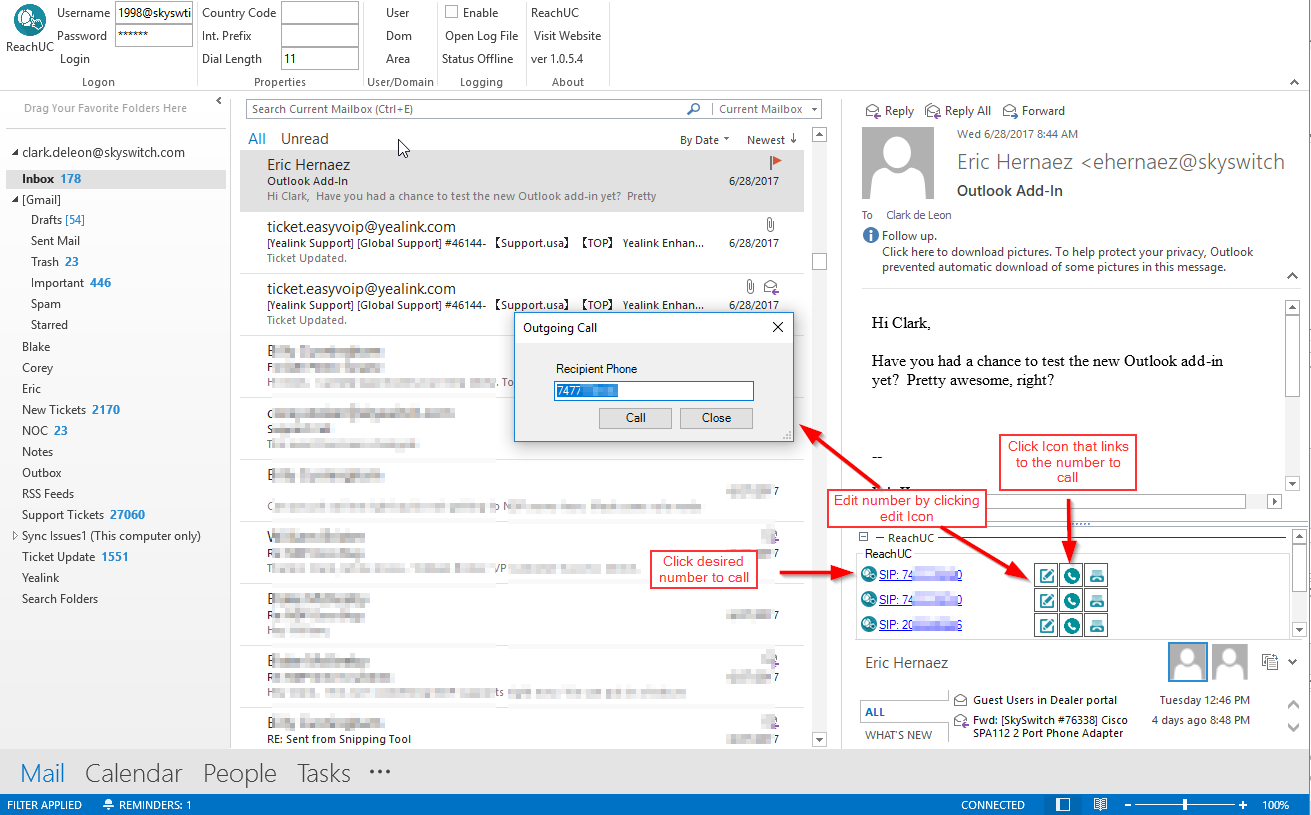Toggle the Newest sort order
The width and height of the screenshot is (1311, 815).
pos(772,140)
